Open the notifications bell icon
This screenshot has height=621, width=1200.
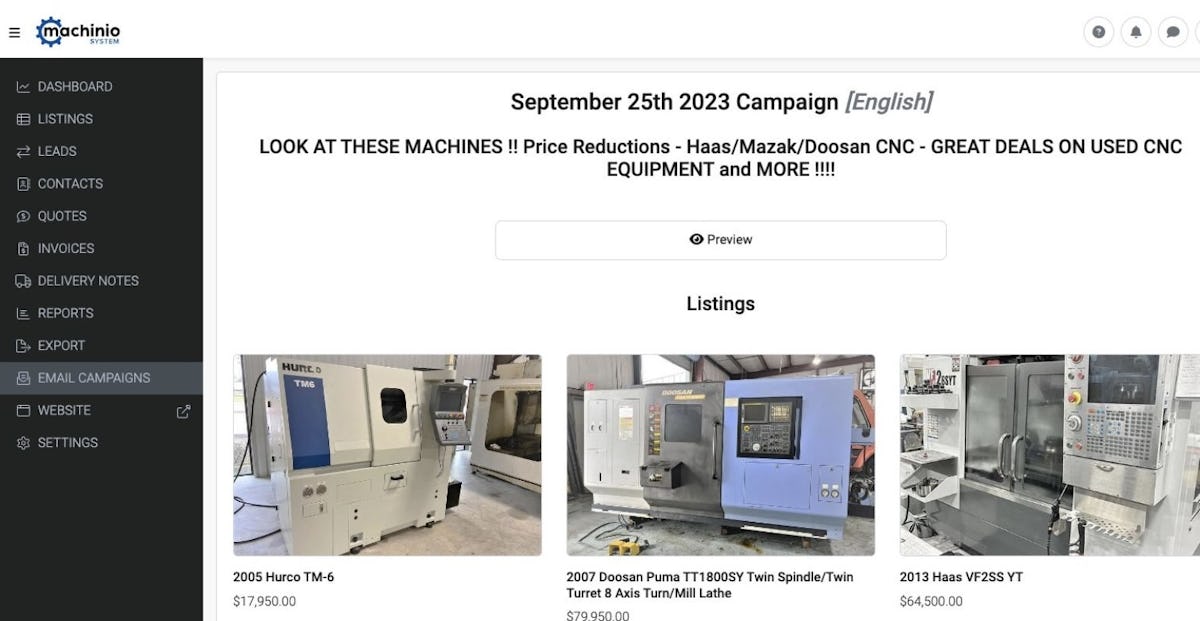coord(1136,32)
